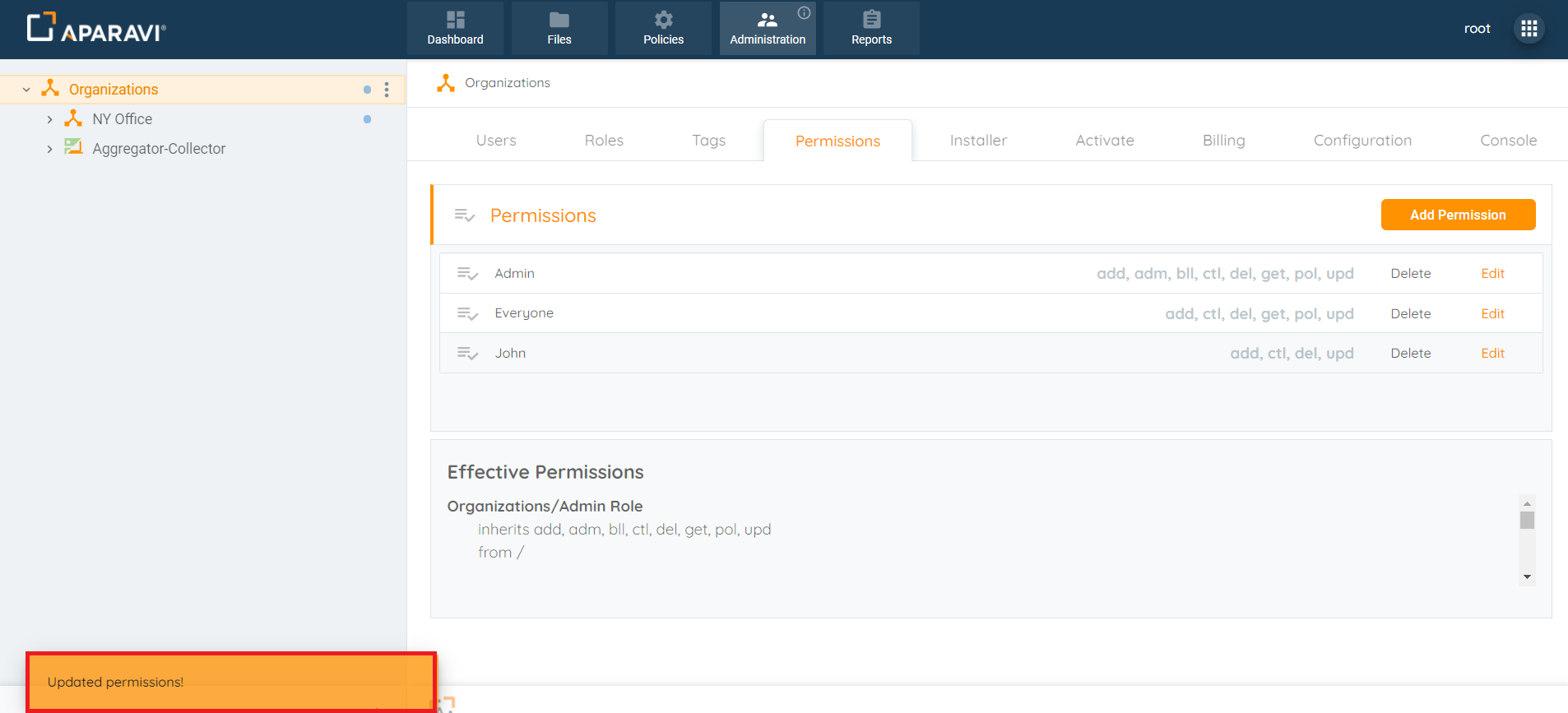Expand the Aggregator-Collector node
The width and height of the screenshot is (1568, 713).
click(49, 149)
